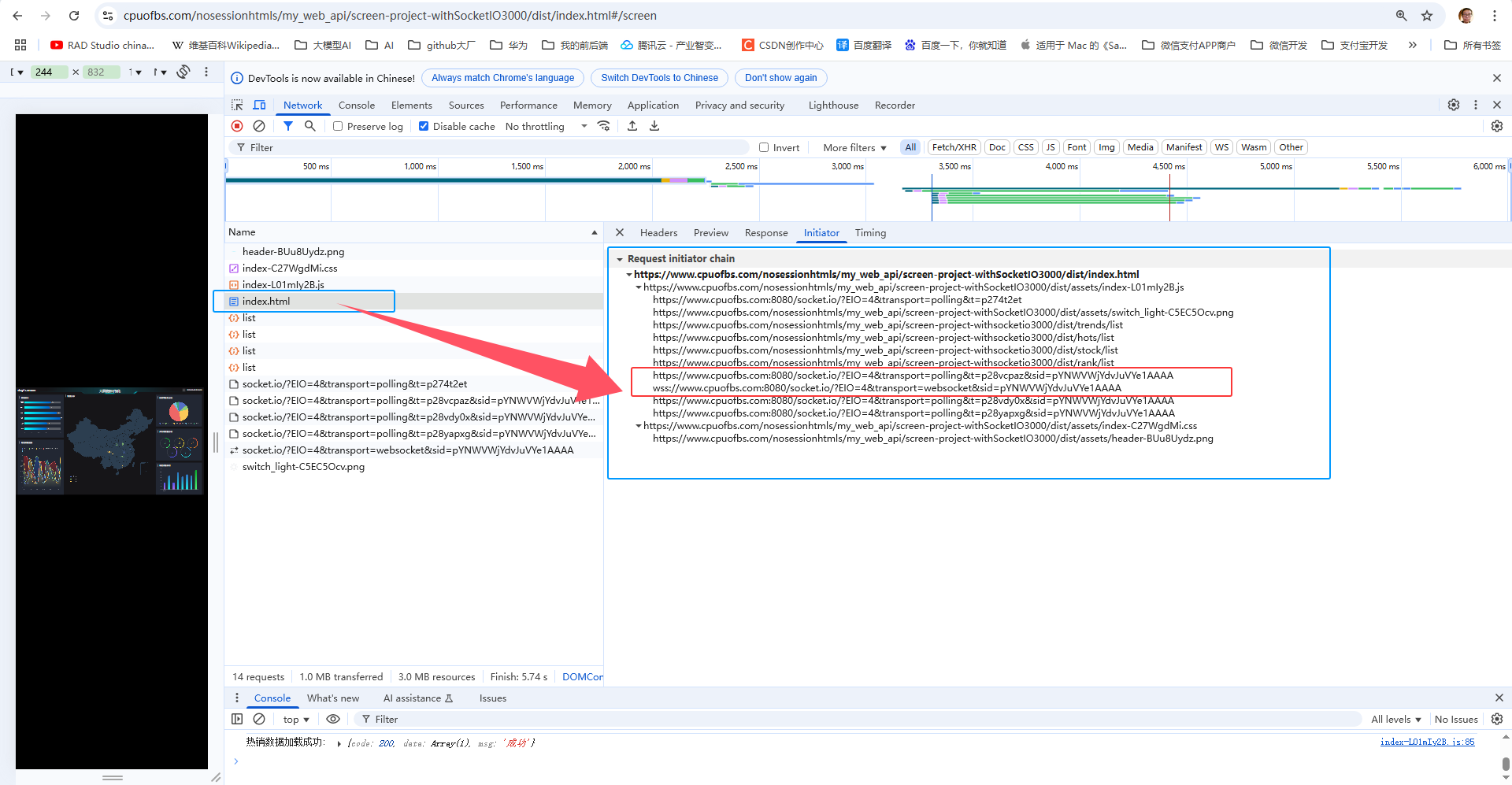
Task: Click Don't show again button
Action: (780, 78)
